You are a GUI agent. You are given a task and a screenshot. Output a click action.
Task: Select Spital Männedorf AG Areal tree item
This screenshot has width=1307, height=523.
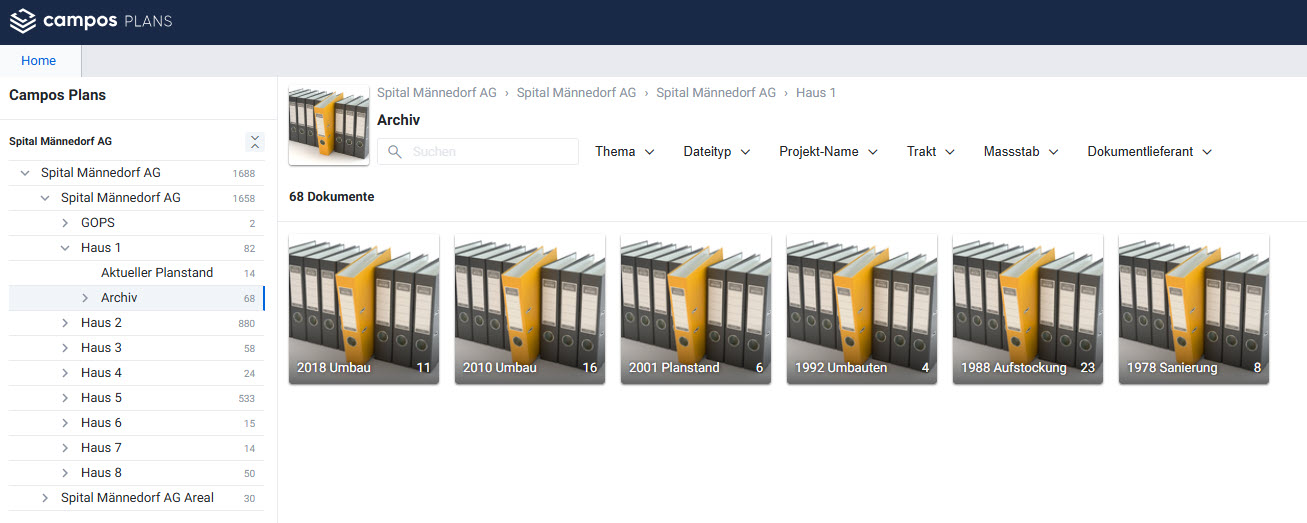coord(137,498)
